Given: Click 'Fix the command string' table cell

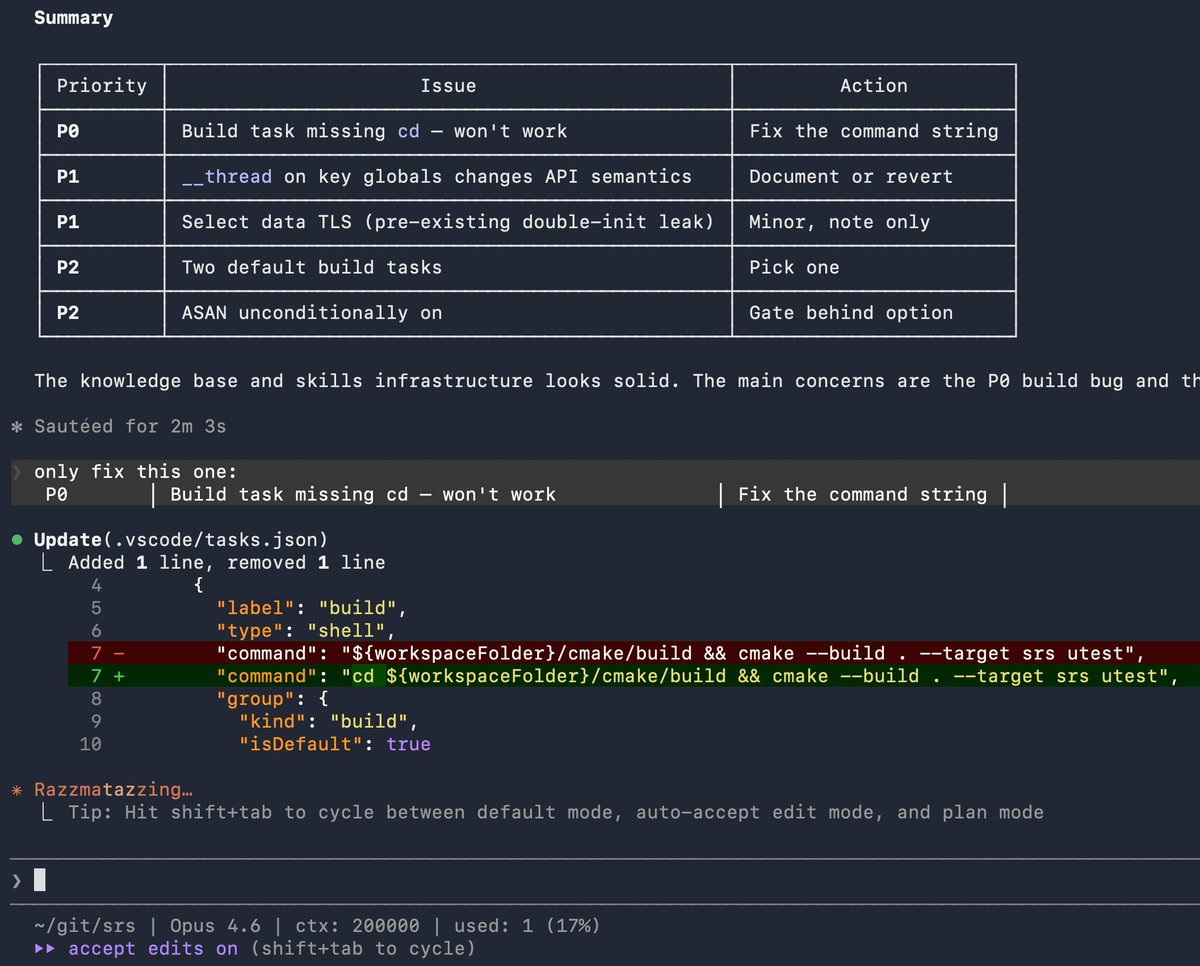Looking at the screenshot, I should click(873, 131).
